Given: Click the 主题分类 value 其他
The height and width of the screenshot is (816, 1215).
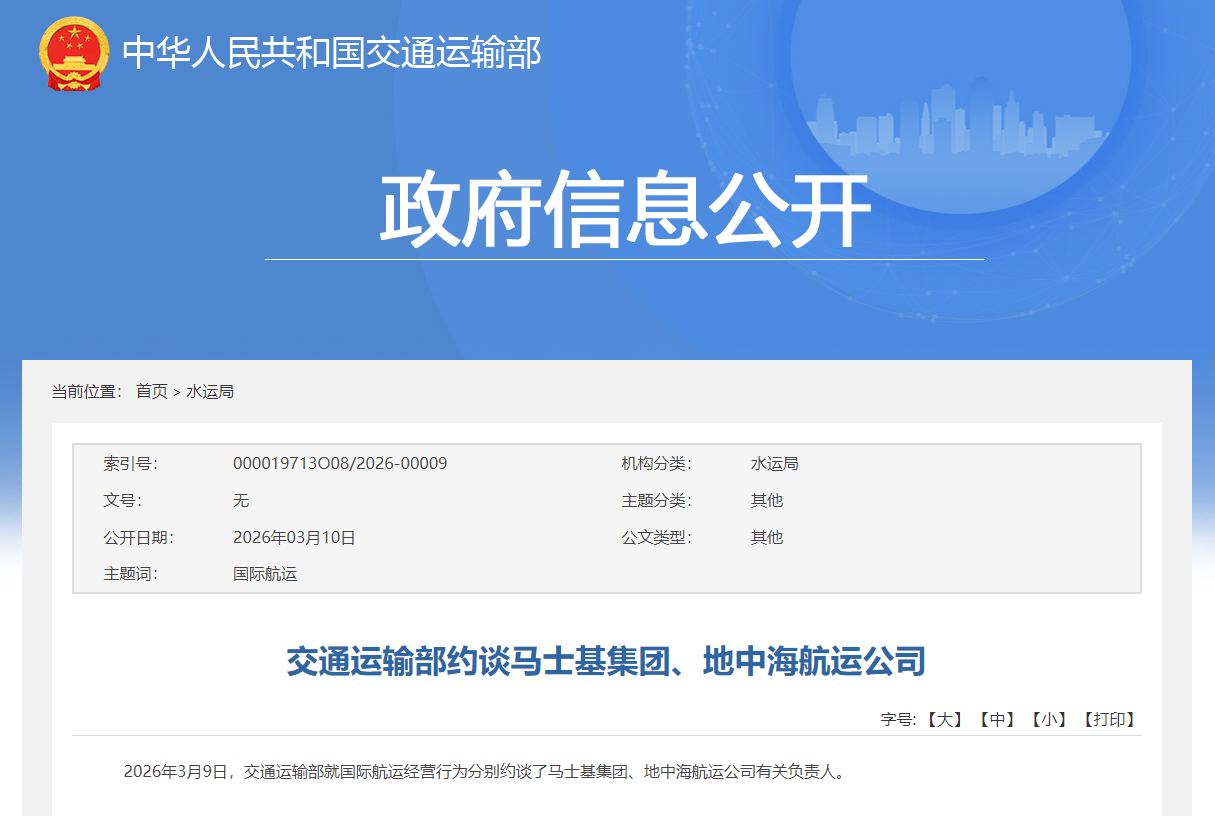Looking at the screenshot, I should pos(766,500).
